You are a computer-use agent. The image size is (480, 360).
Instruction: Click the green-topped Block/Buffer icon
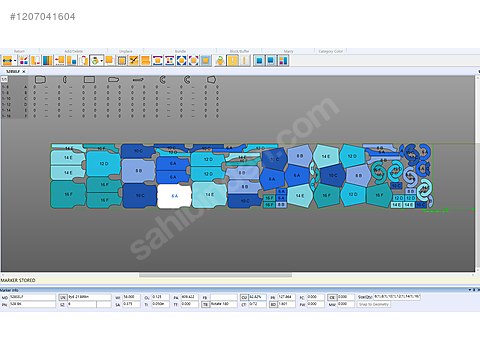coord(220,61)
